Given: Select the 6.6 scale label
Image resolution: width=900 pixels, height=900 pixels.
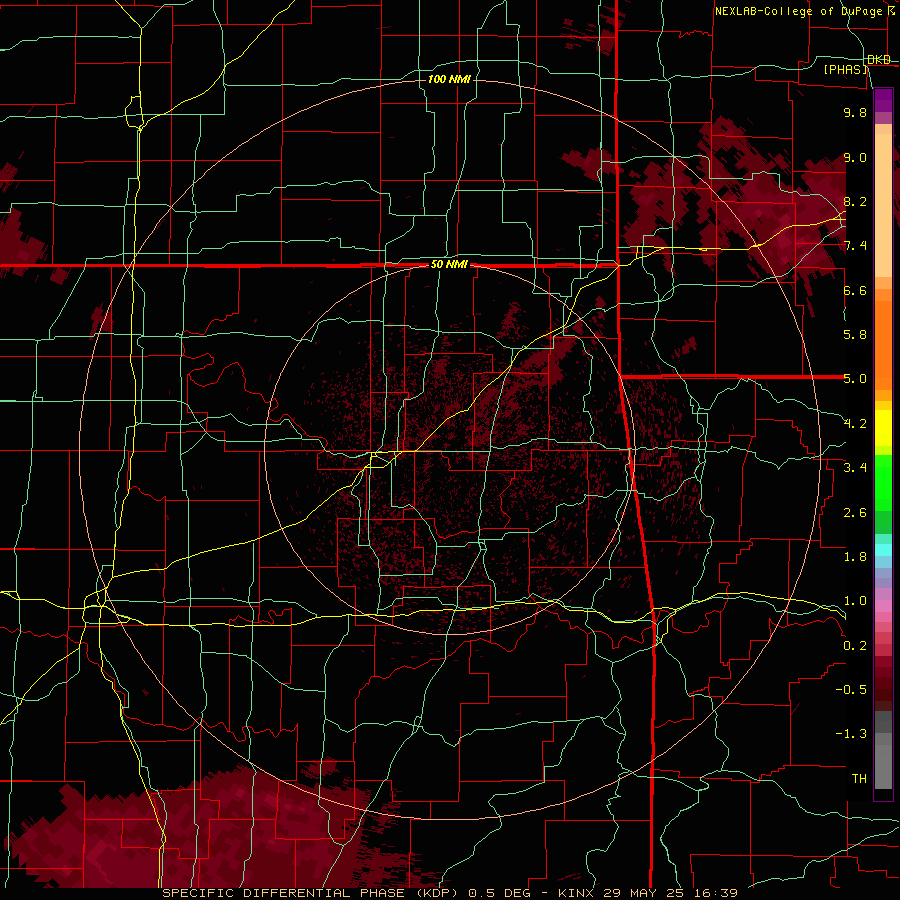Looking at the screenshot, I should (855, 290).
